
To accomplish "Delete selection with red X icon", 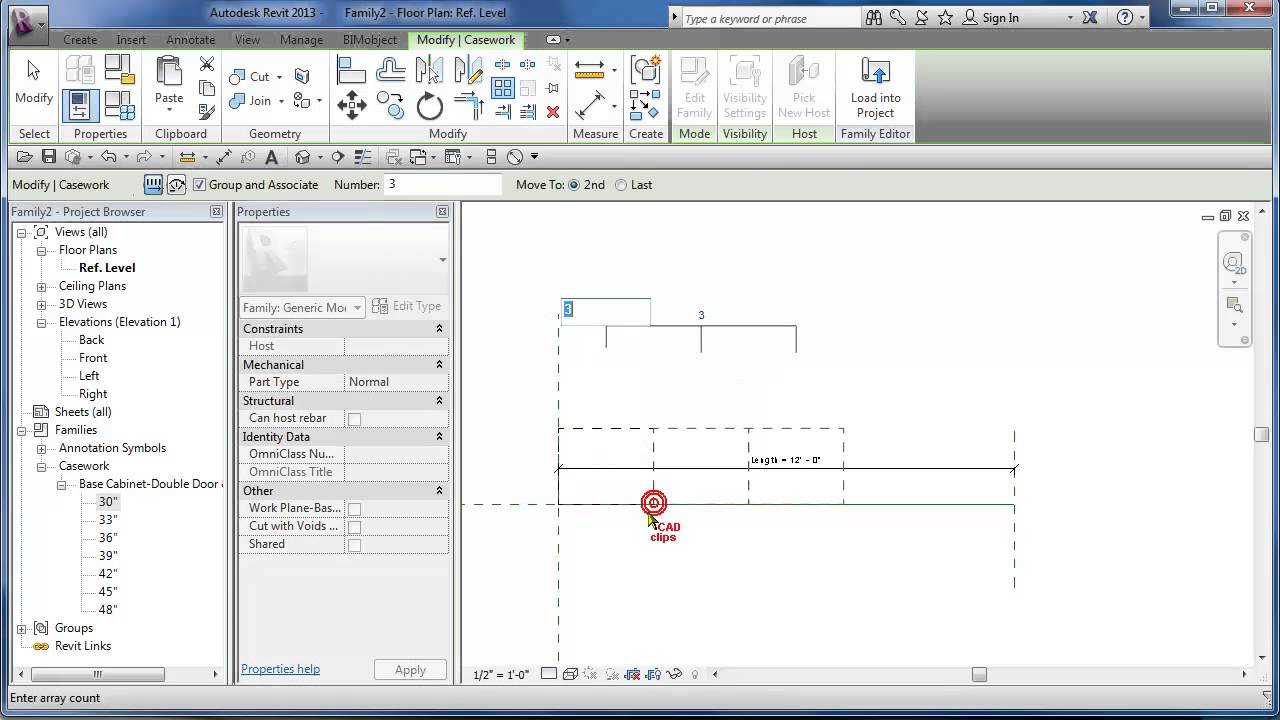I will [x=553, y=112].
